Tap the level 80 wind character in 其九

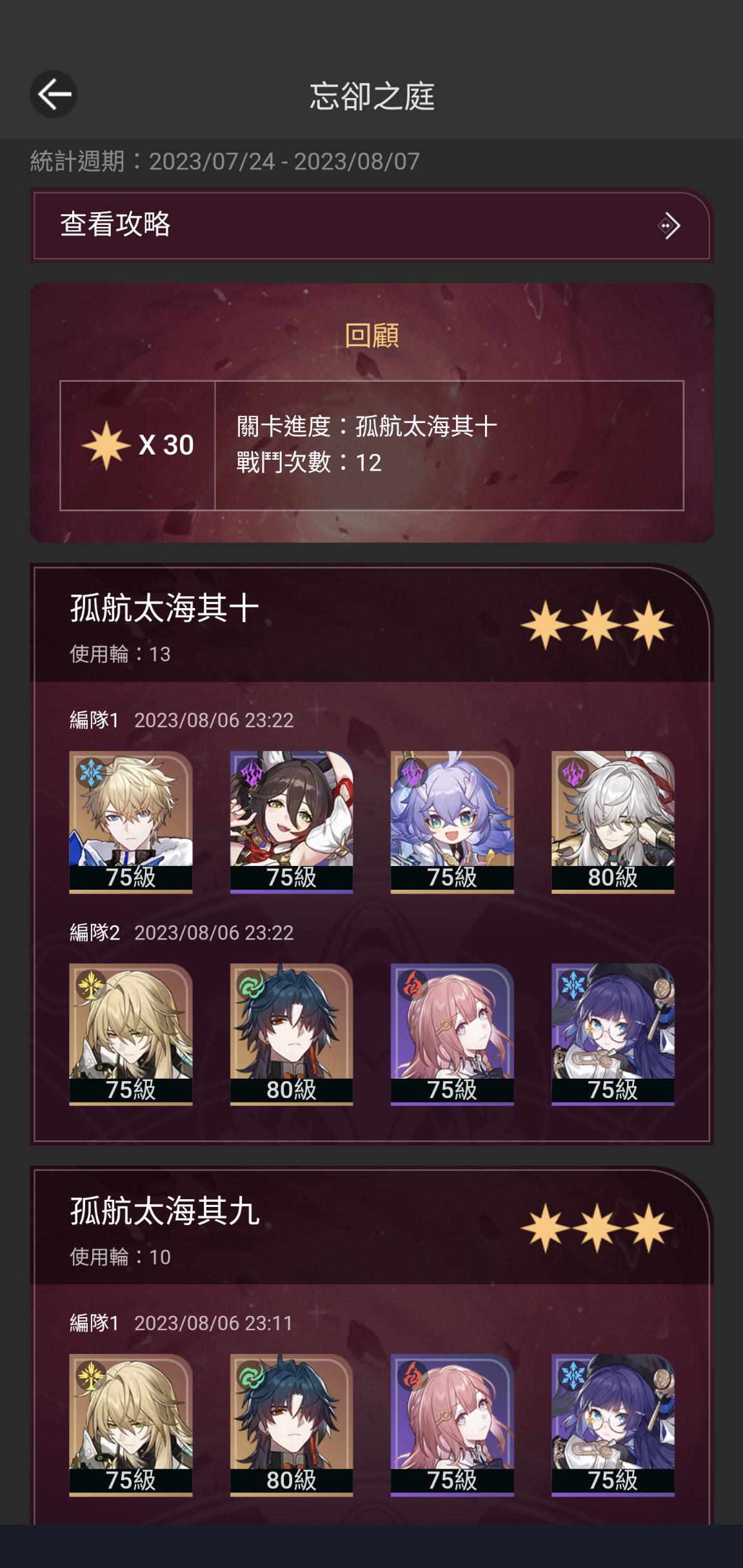click(292, 1425)
